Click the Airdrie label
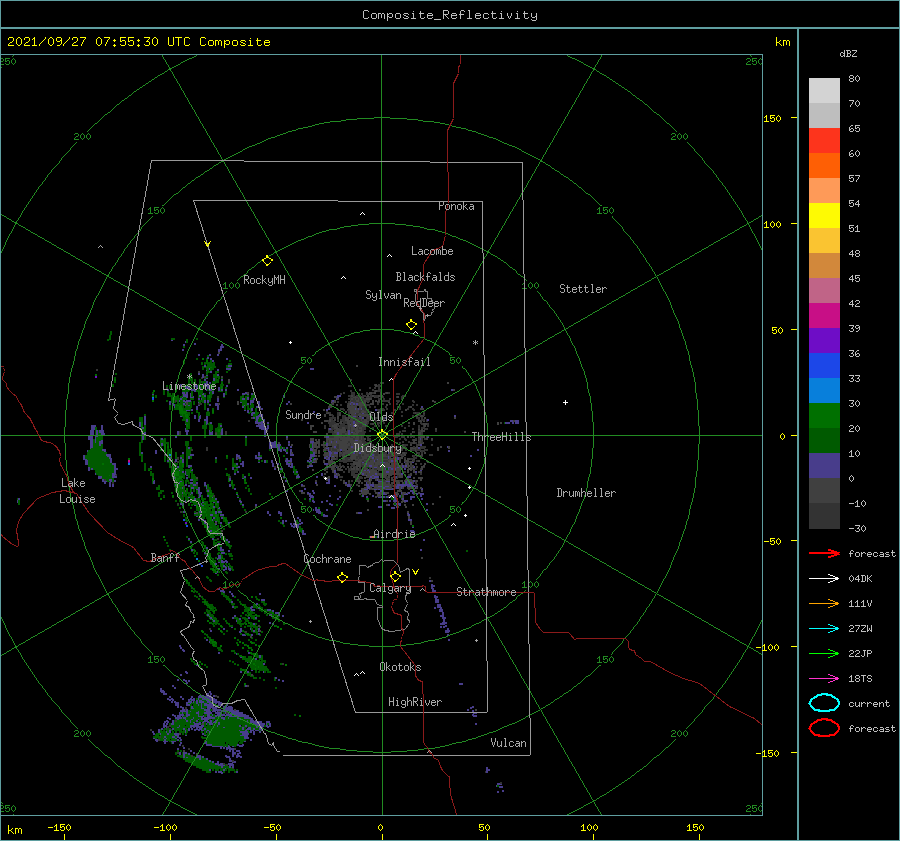 [394, 534]
